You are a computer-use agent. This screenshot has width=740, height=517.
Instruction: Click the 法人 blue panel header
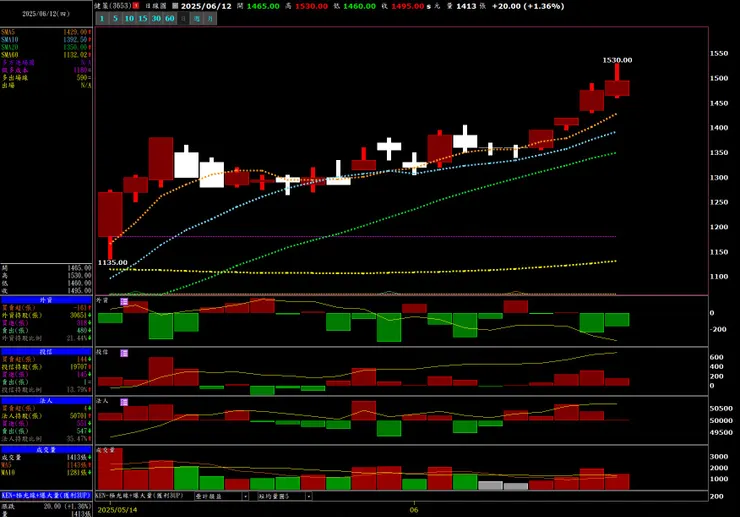point(46,401)
